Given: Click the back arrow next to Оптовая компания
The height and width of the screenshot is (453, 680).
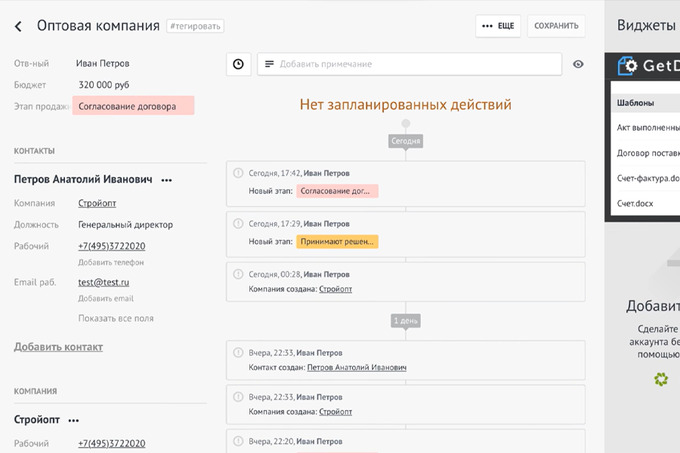Looking at the screenshot, I should [19, 26].
